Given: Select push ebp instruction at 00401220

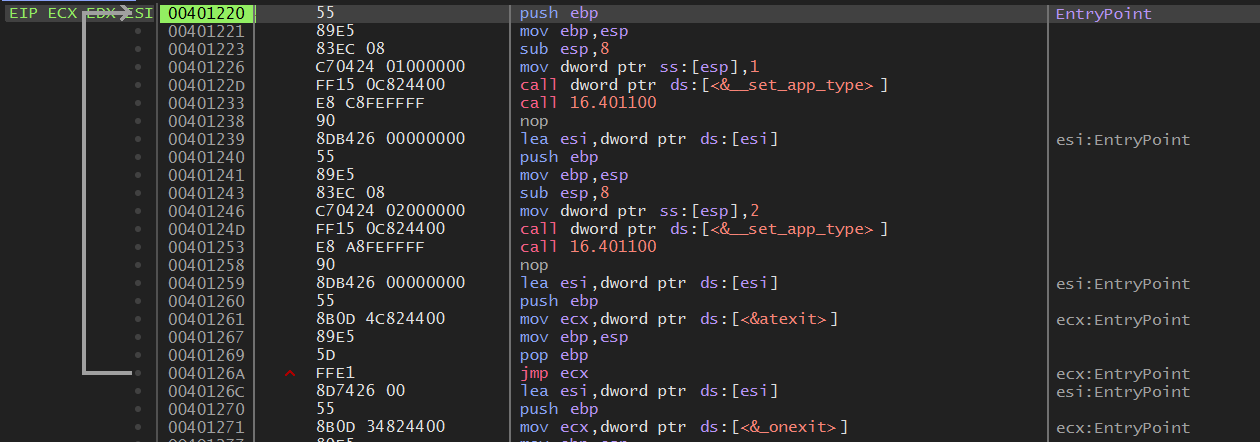Looking at the screenshot, I should 559,13.
